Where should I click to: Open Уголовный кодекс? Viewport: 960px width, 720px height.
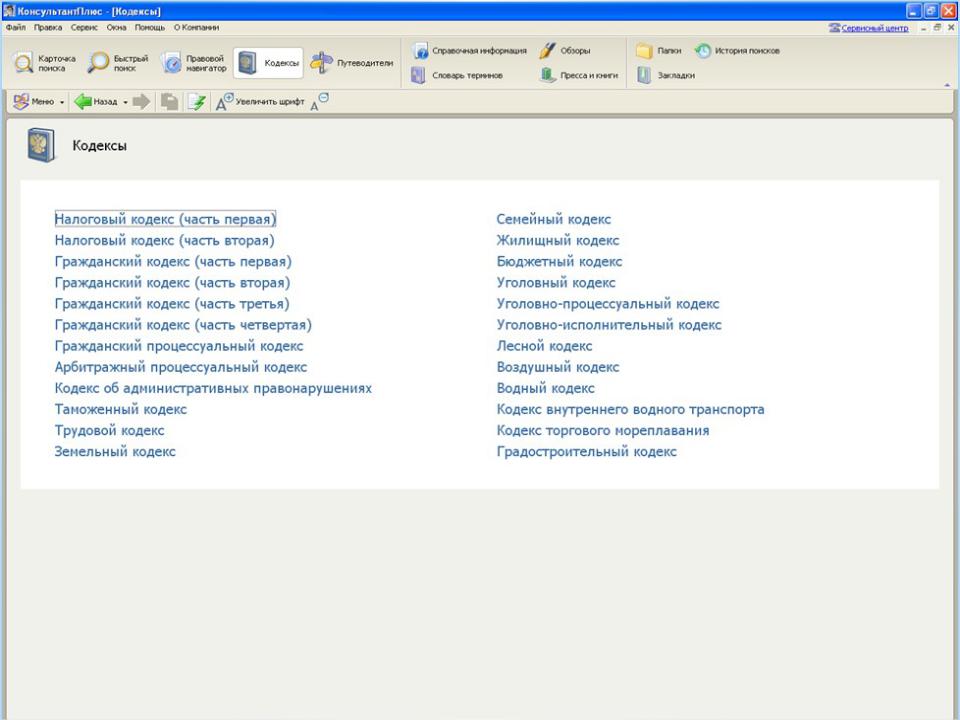[556, 282]
